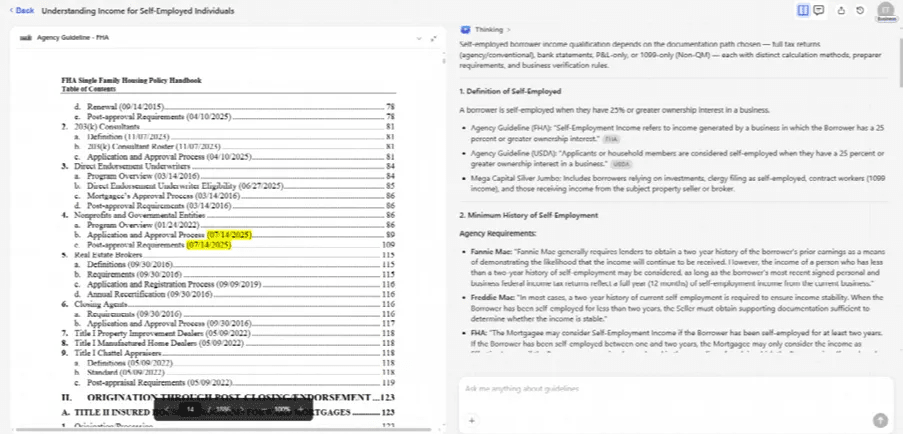Image resolution: width=903 pixels, height=434 pixels.
Task: Click the share/export icon in header
Action: coord(841,10)
